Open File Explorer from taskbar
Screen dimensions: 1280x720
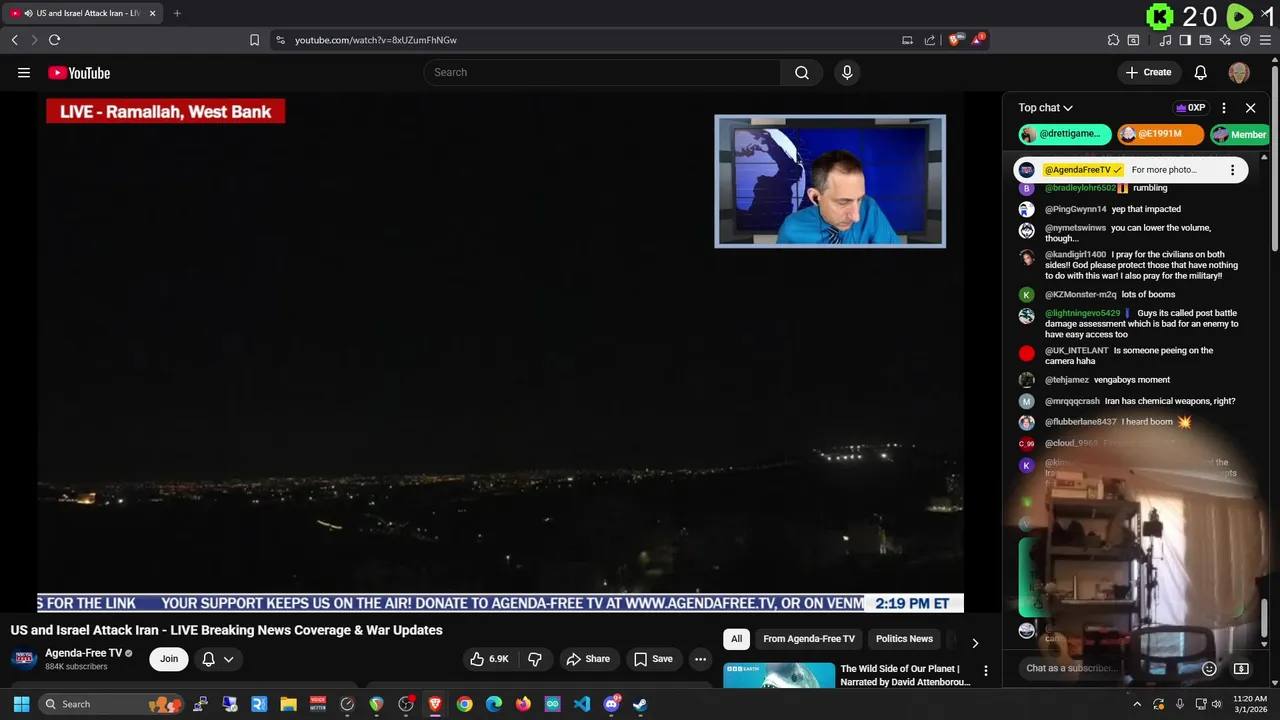tap(288, 704)
